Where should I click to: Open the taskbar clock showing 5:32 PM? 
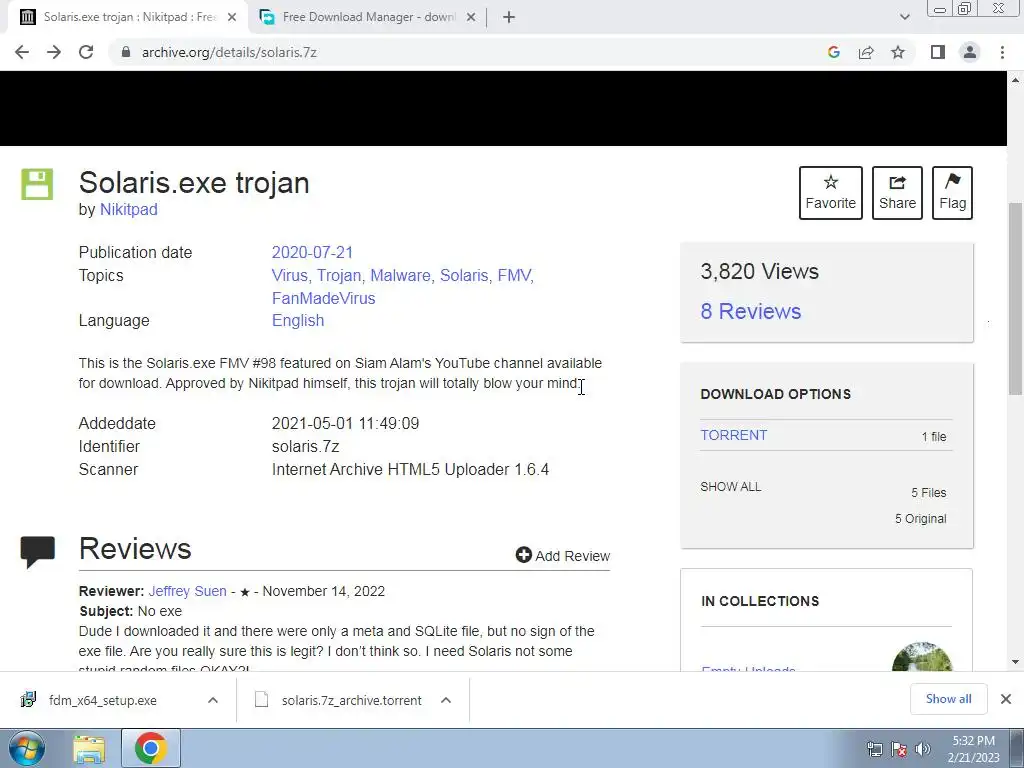tap(973, 749)
